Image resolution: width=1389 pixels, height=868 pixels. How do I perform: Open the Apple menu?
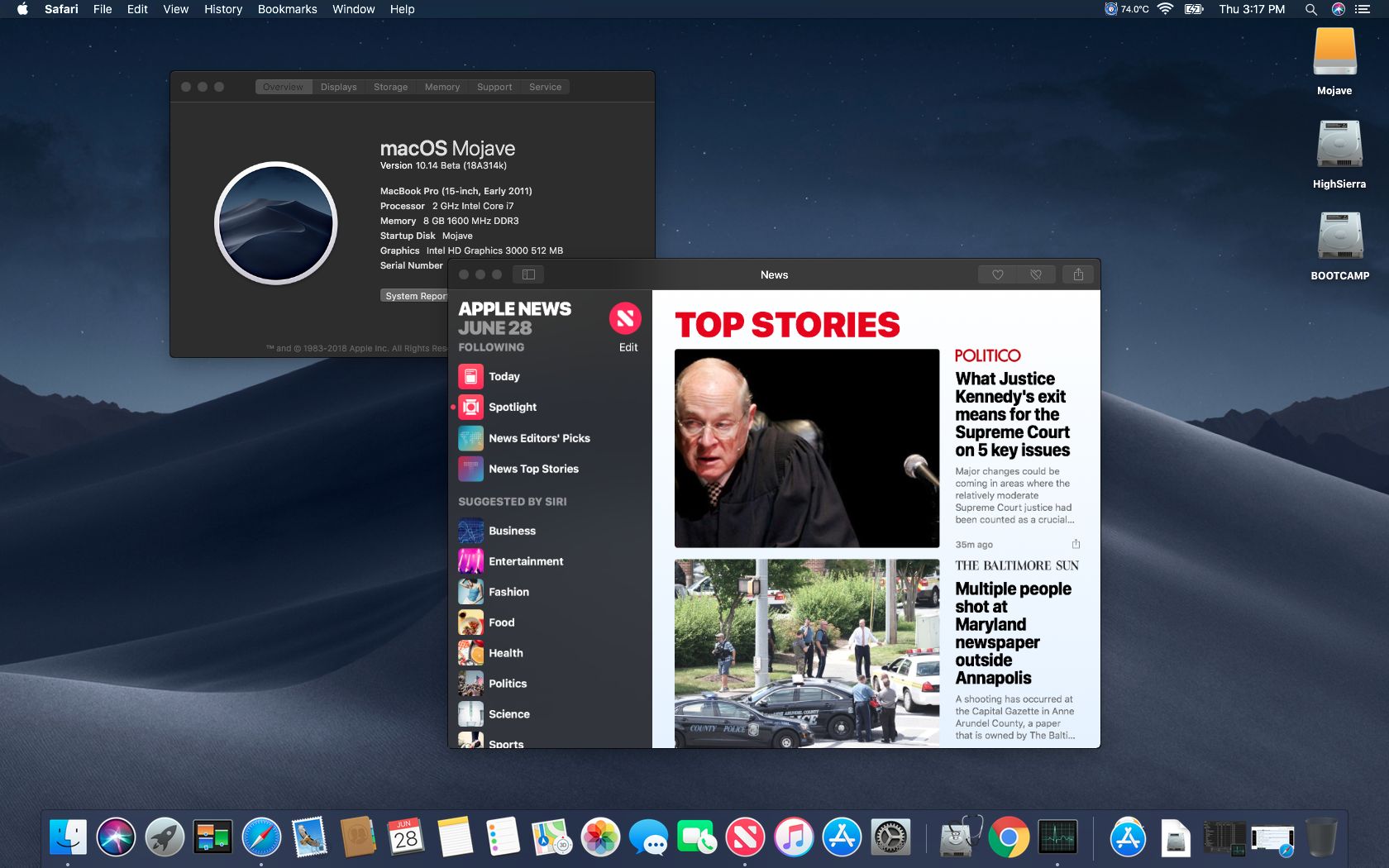(22, 9)
